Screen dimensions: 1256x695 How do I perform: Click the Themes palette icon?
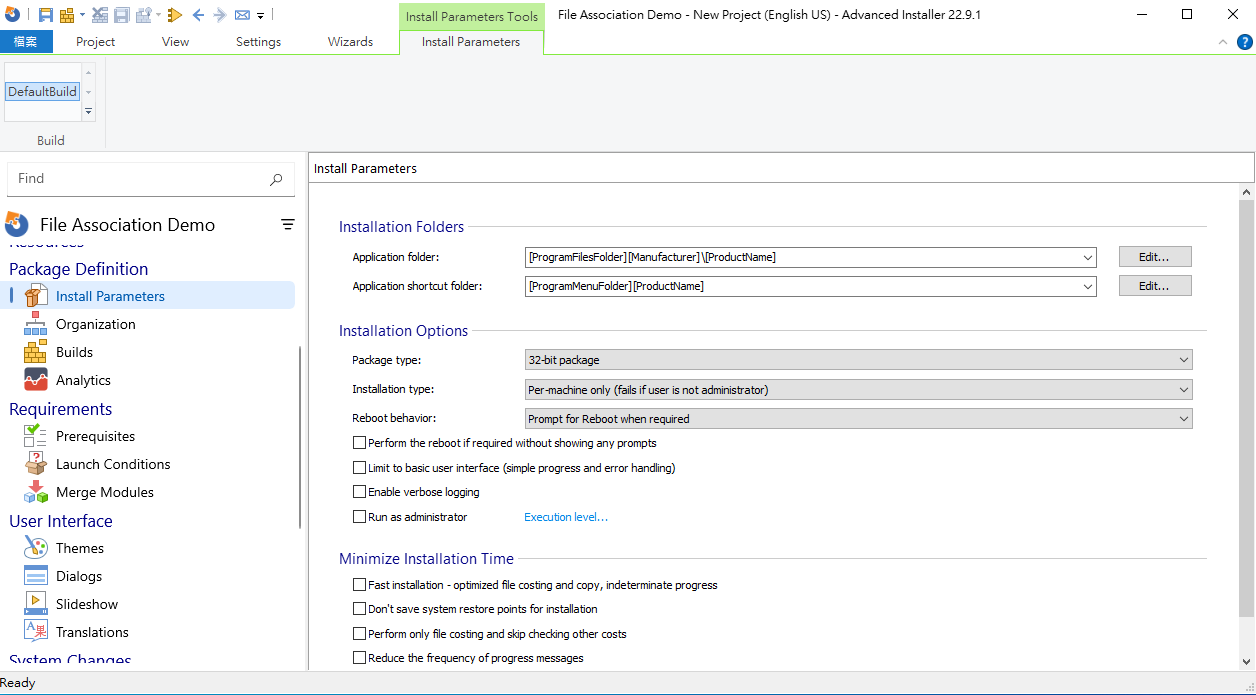tap(36, 548)
